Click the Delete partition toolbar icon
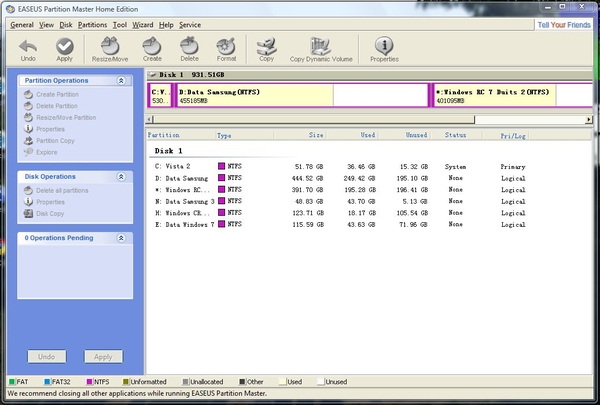 [190, 46]
